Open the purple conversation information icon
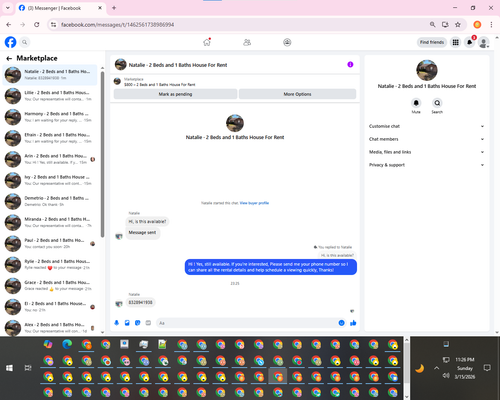The image size is (500, 400). click(x=350, y=65)
